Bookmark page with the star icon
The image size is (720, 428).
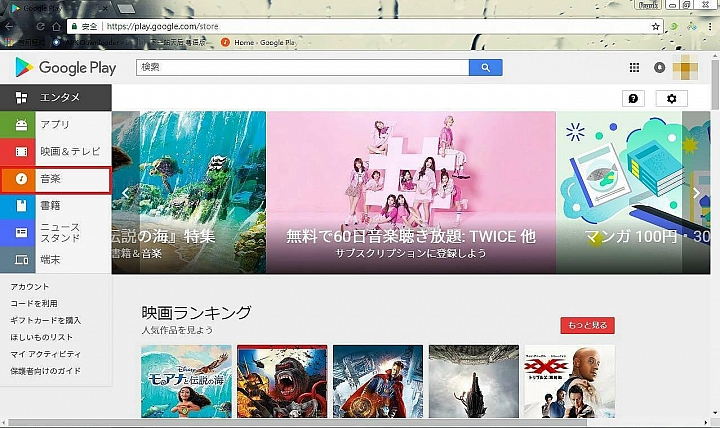point(656,27)
